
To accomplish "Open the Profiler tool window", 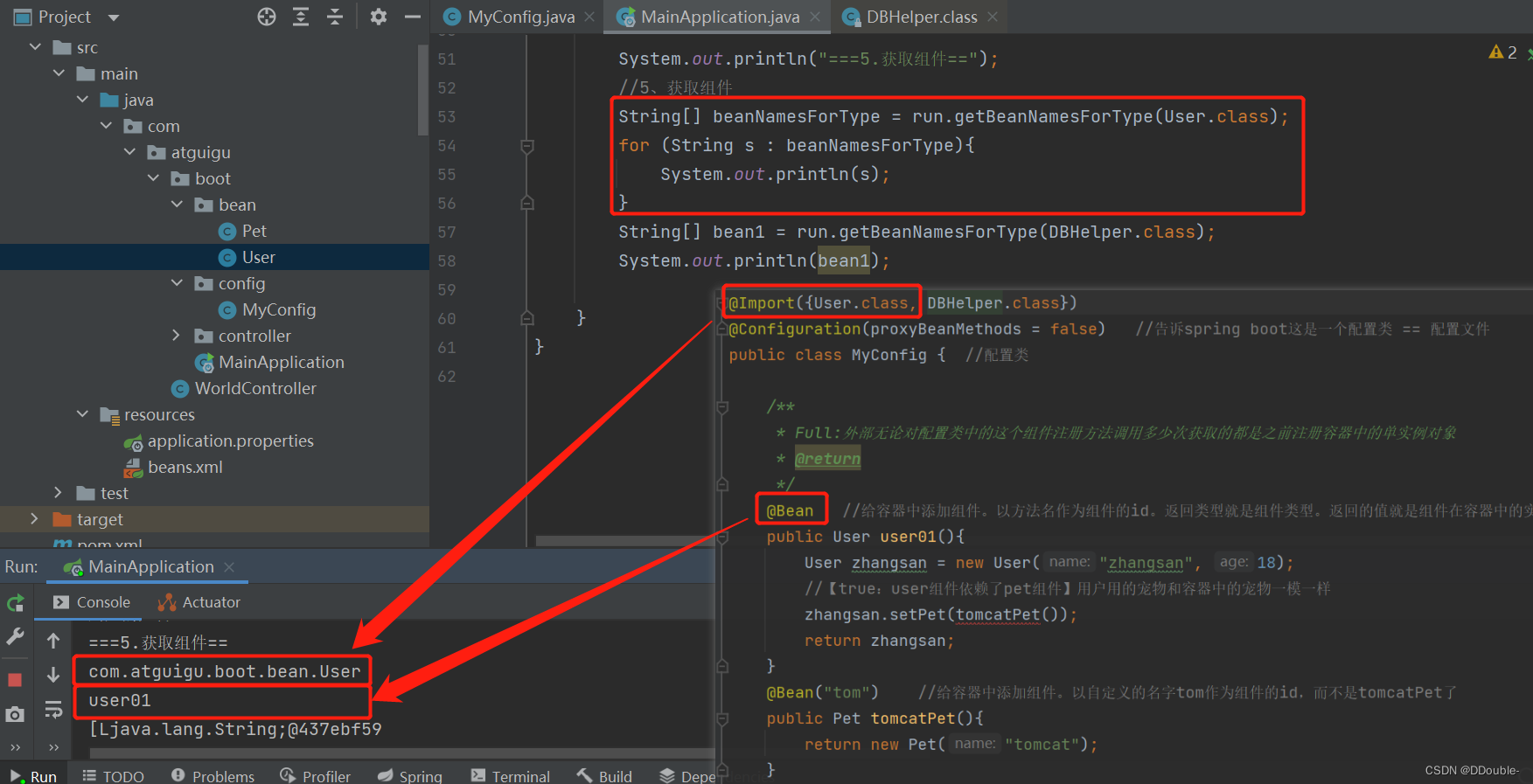I will 315,776.
